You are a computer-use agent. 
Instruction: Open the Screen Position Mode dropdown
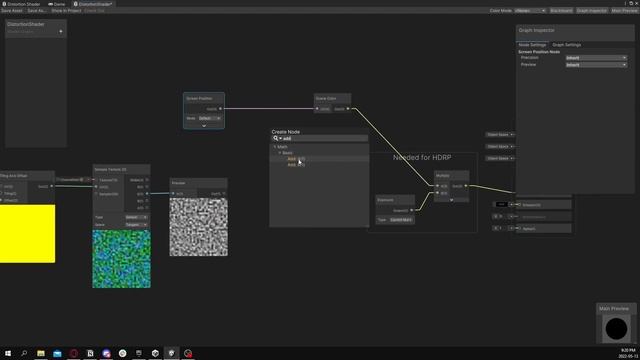click(209, 118)
